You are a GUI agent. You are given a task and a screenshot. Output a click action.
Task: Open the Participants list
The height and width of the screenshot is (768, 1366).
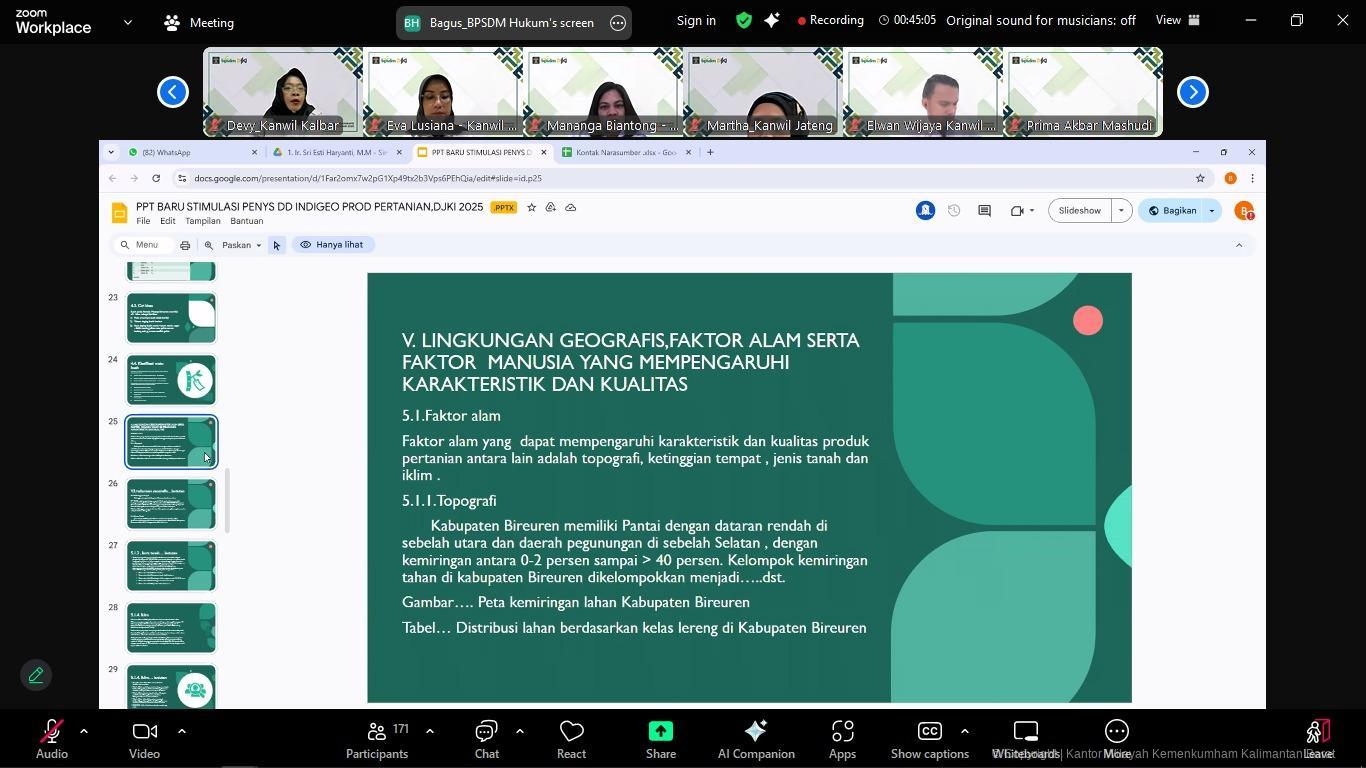377,740
